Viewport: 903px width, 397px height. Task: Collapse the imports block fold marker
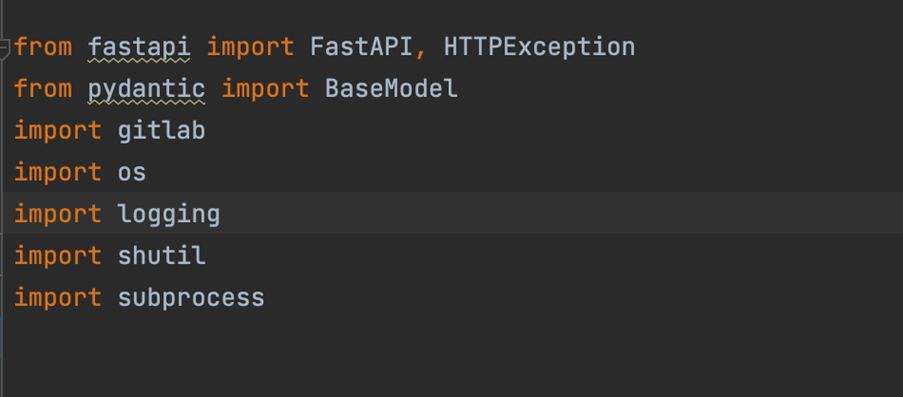pos(5,50)
